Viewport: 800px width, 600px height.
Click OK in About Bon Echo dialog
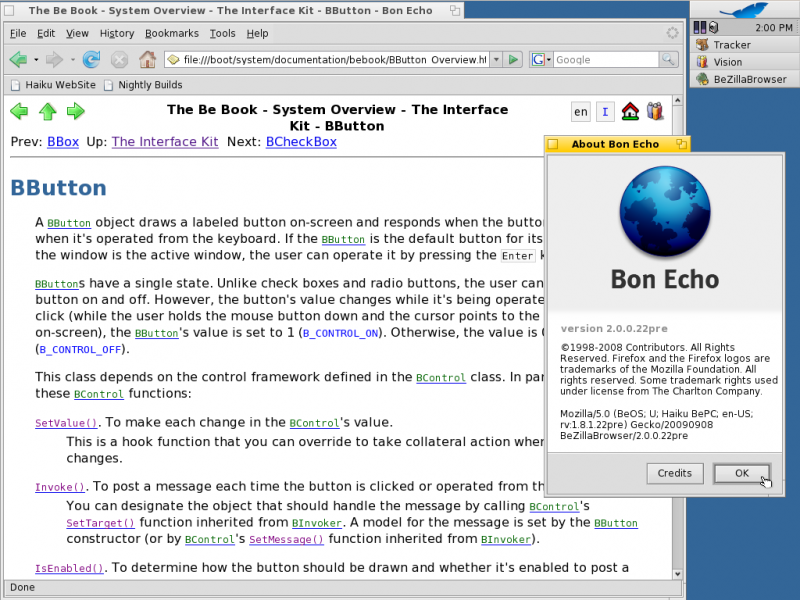(742, 473)
